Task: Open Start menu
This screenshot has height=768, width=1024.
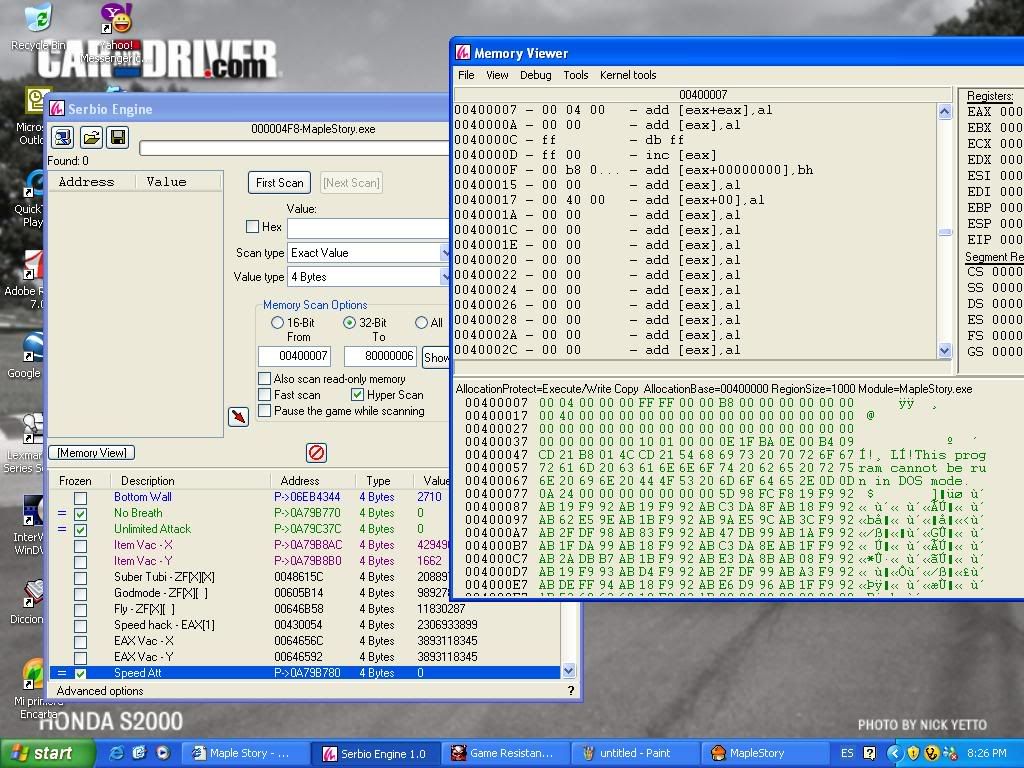Action: tap(47, 753)
